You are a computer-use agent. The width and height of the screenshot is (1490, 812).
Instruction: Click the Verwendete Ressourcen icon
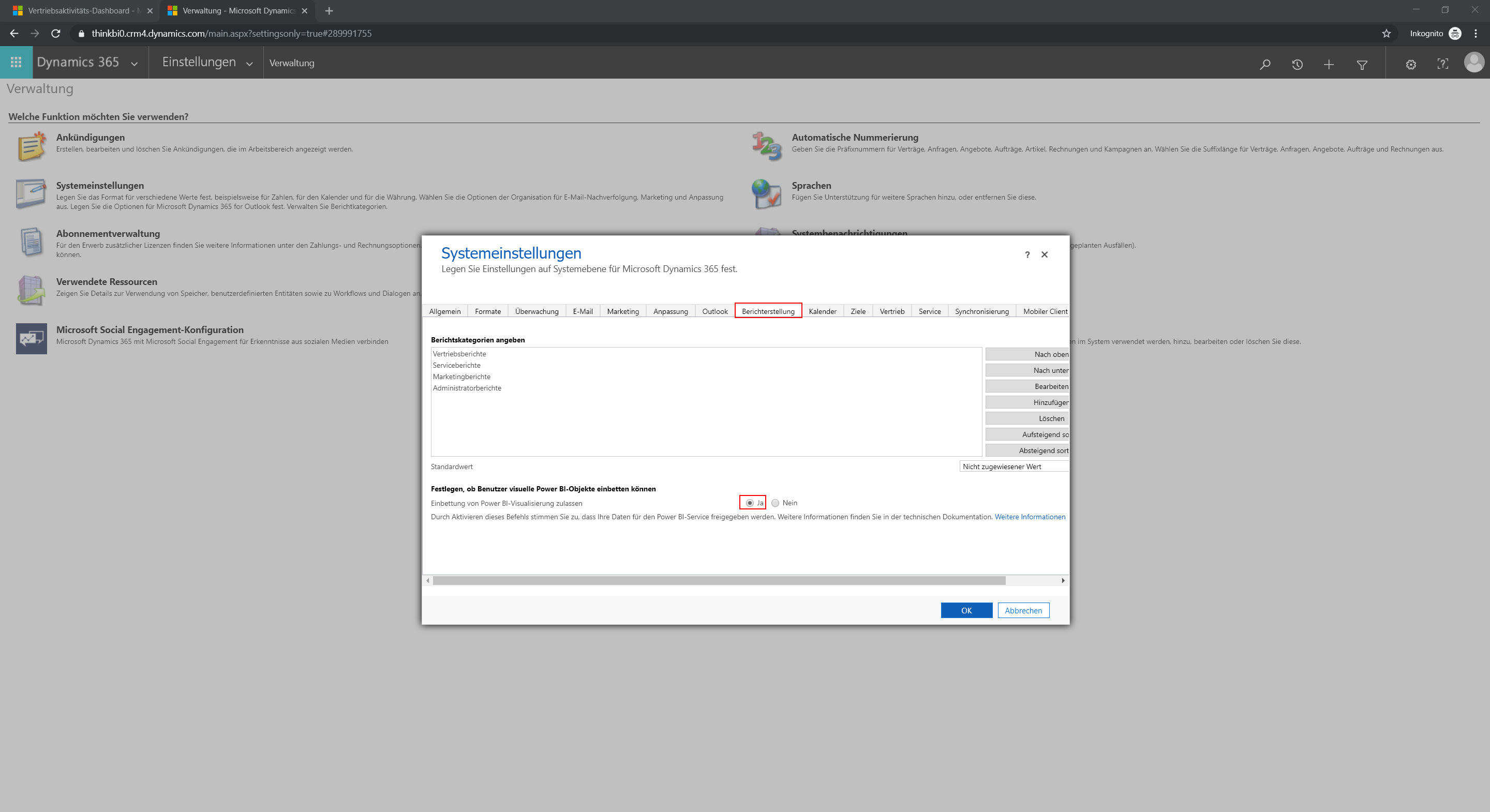(x=31, y=290)
